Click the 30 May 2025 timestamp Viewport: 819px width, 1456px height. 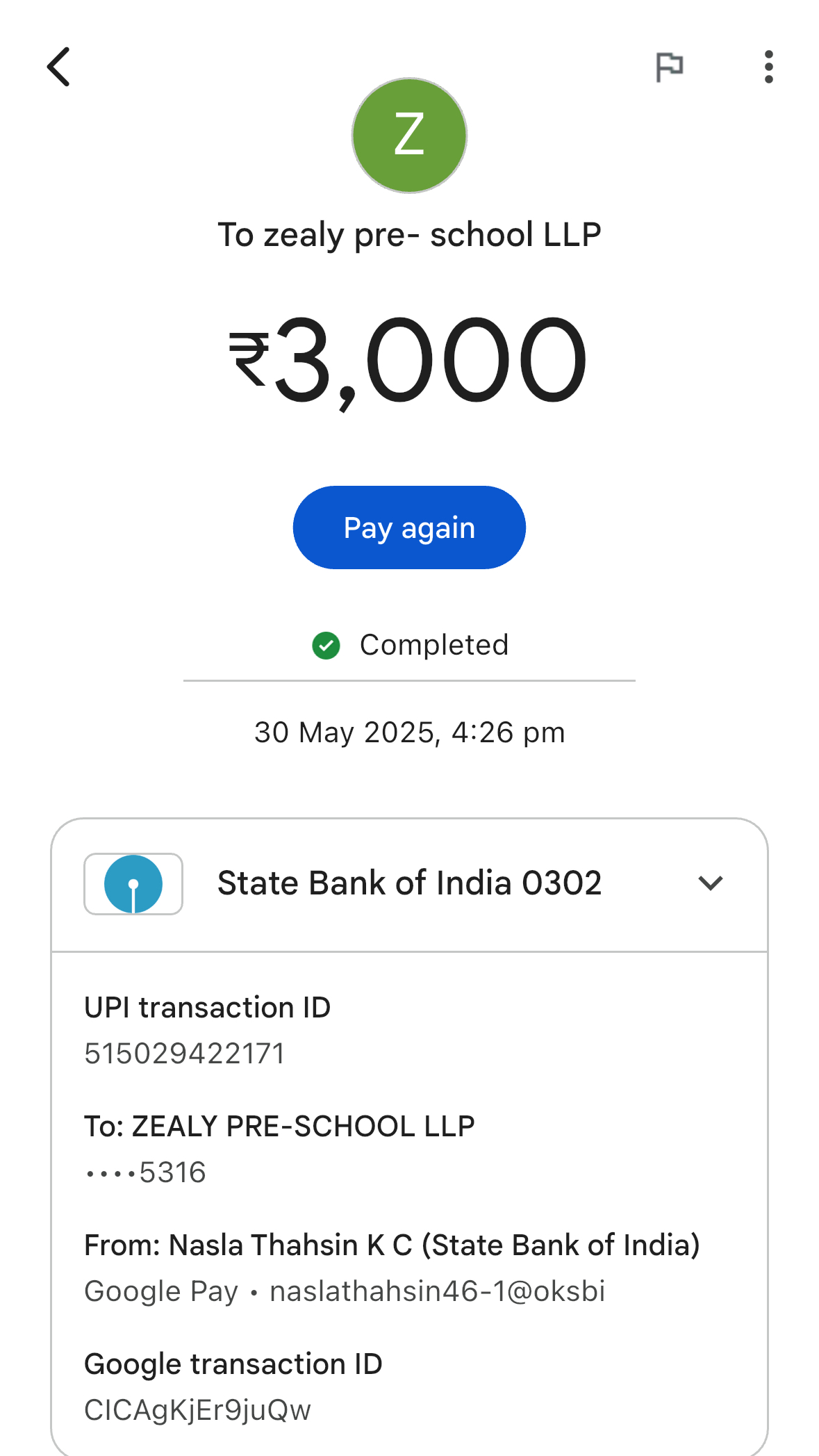tap(409, 733)
